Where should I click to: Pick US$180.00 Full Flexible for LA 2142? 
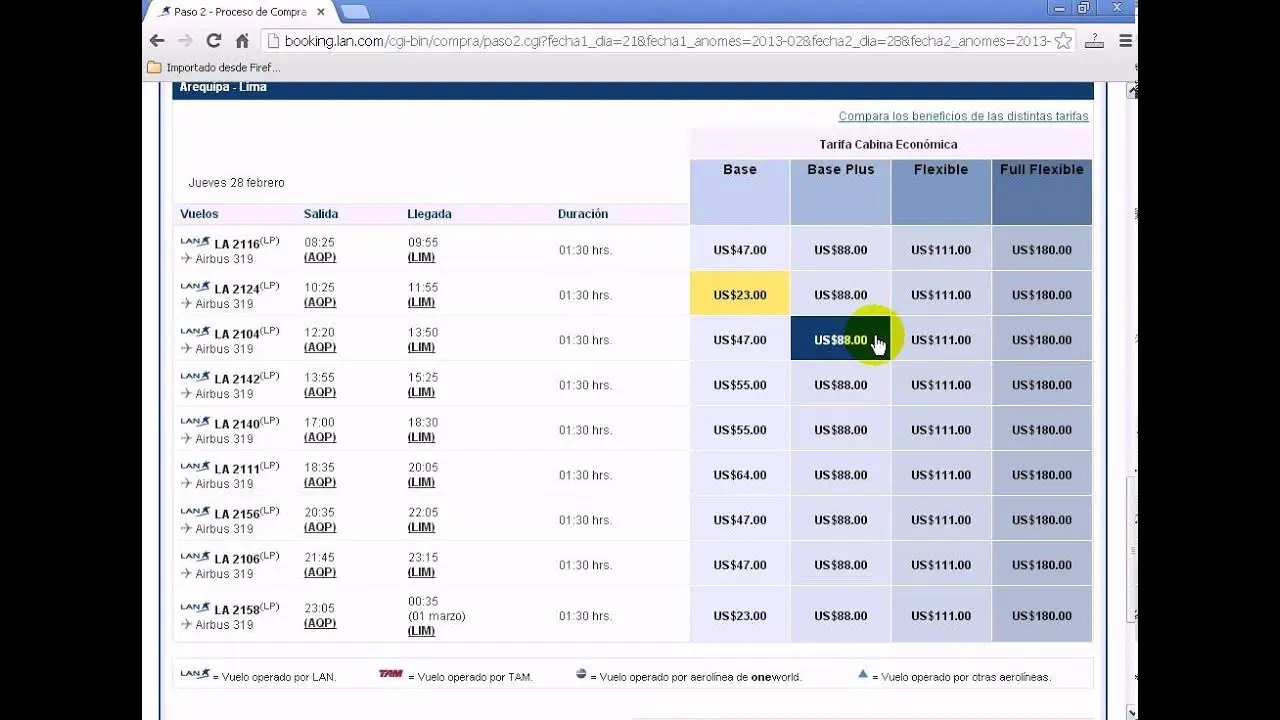1042,385
